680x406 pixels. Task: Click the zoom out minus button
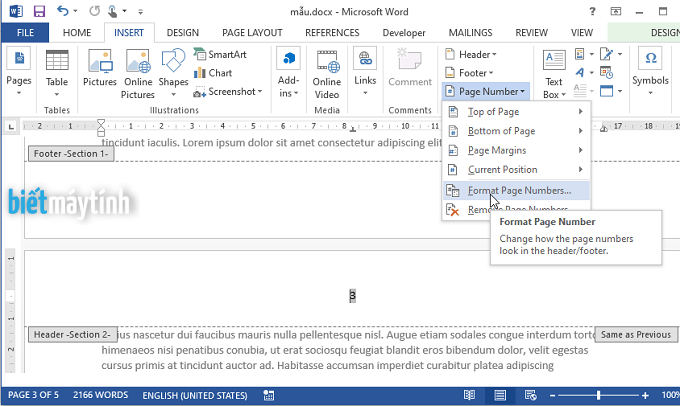(x=552, y=395)
